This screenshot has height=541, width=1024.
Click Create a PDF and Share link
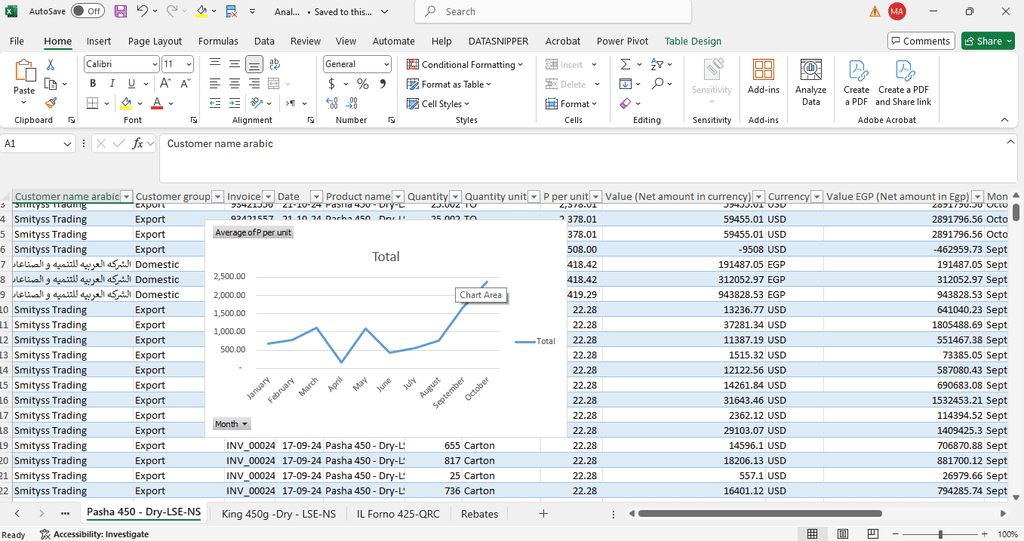tap(903, 82)
